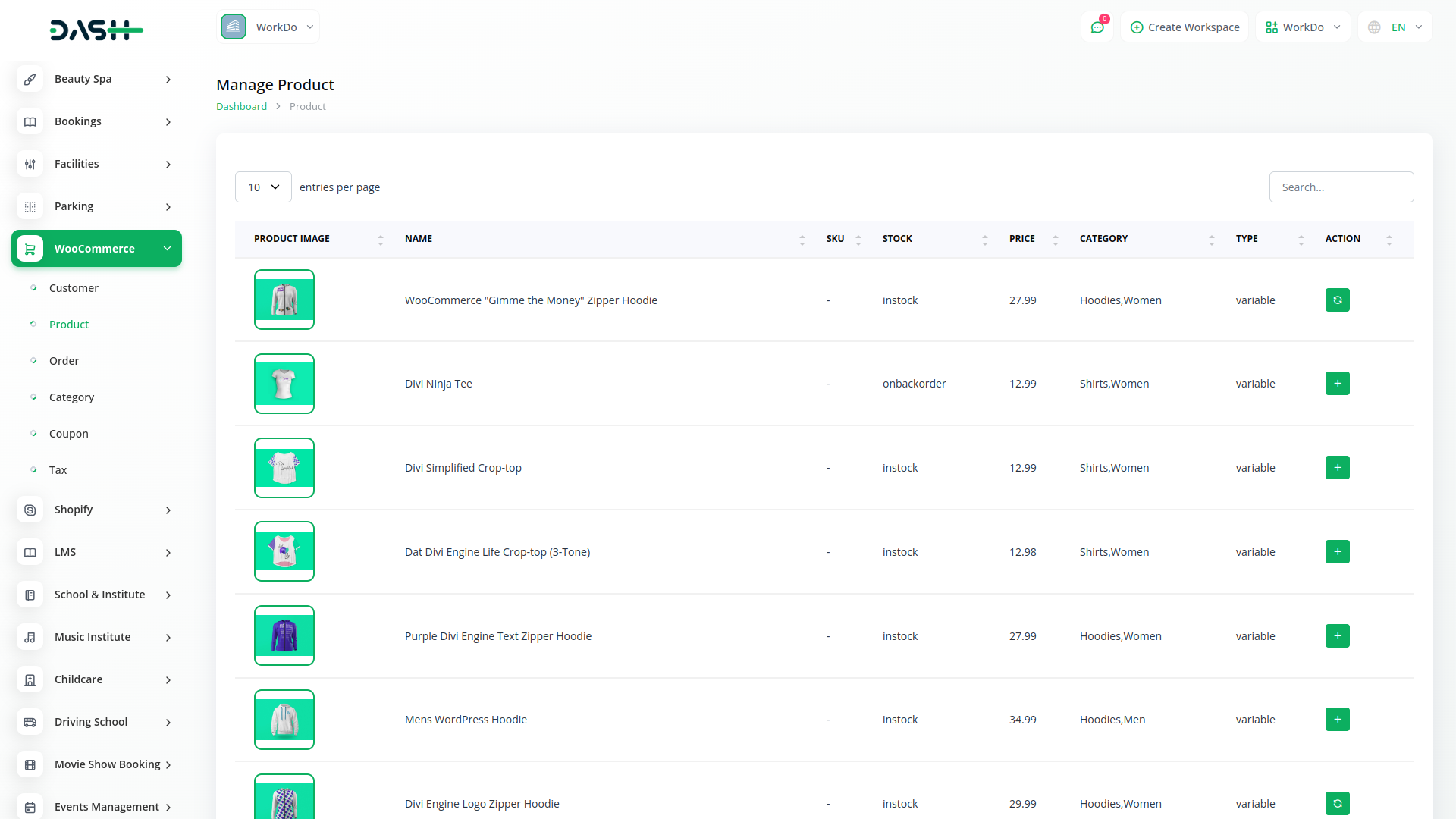Click the Dash logo
Viewport: 1456px width, 819px height.
(x=96, y=30)
